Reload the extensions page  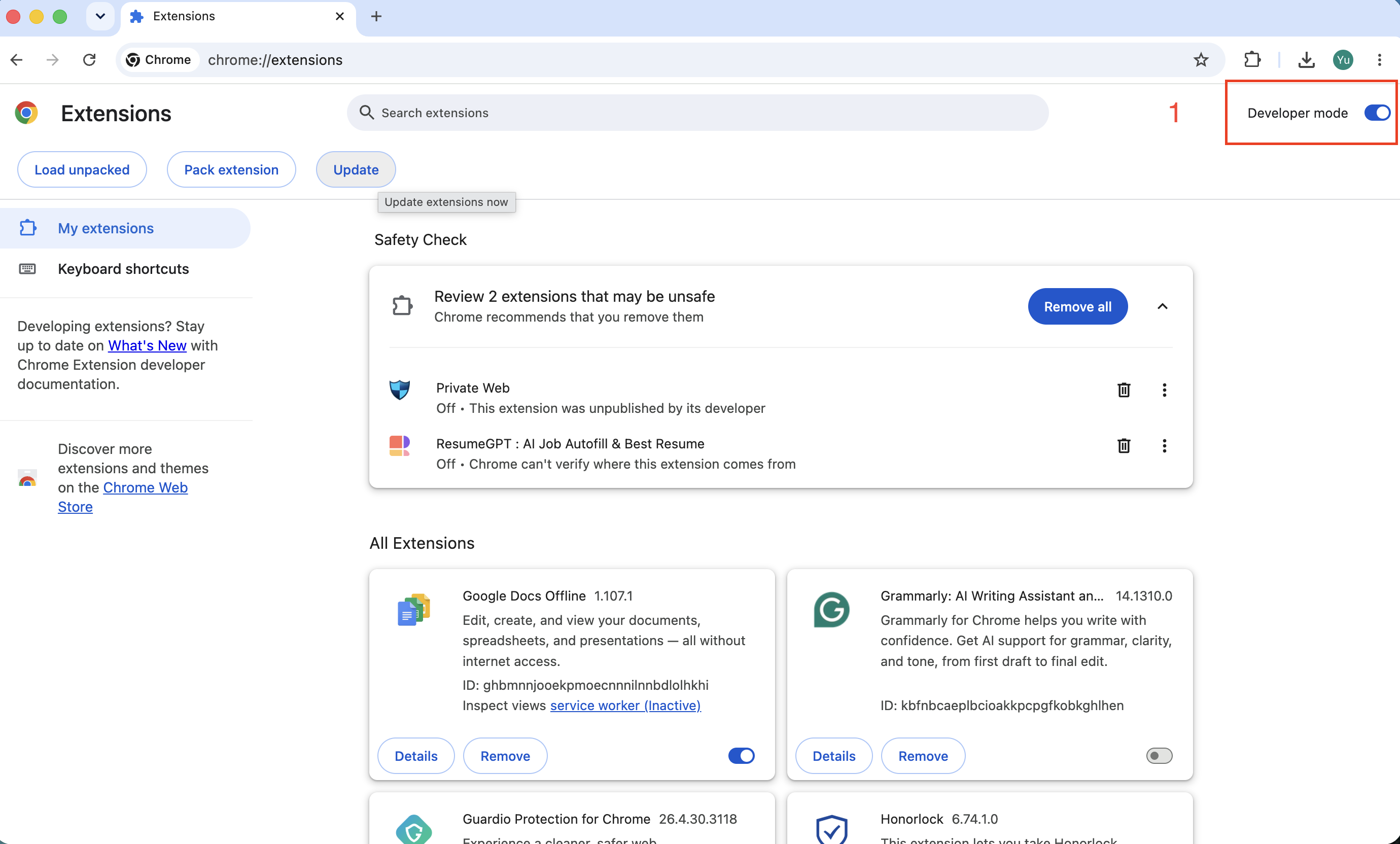tap(89, 60)
